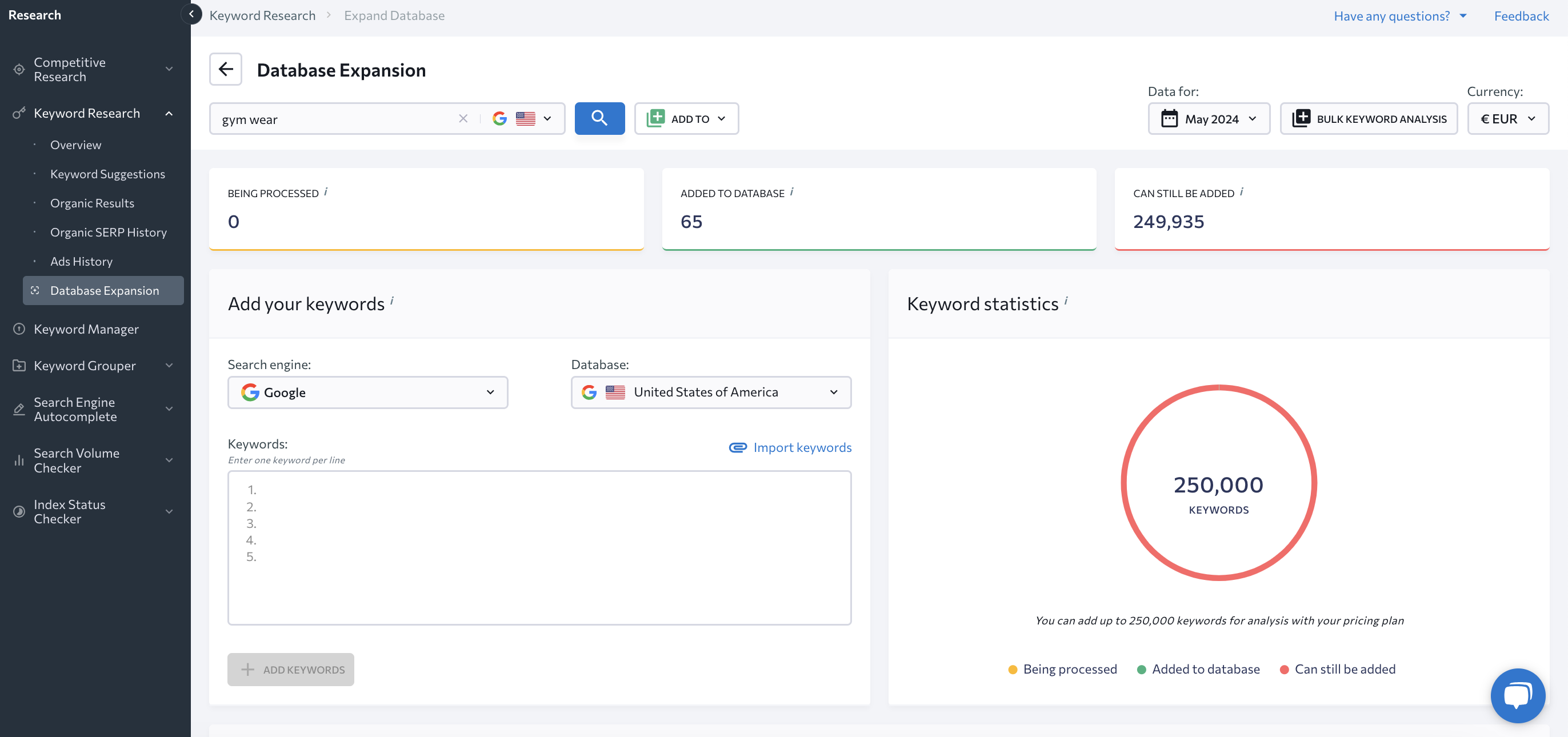Go to Organic SERP History

(x=109, y=233)
